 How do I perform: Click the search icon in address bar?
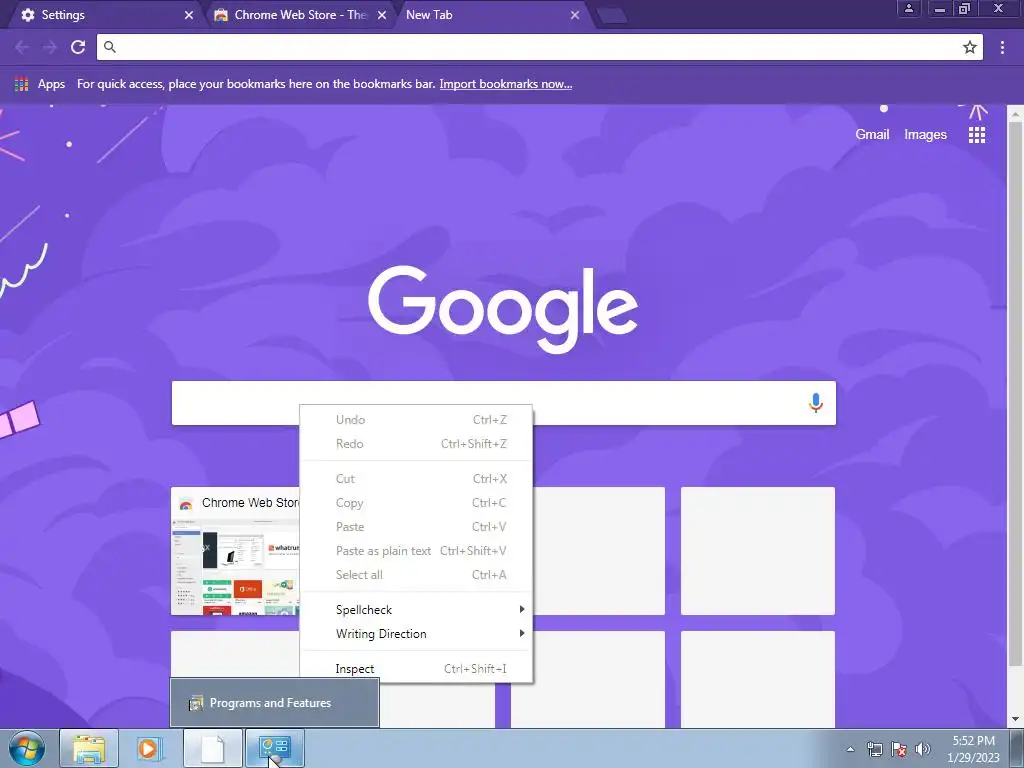pyautogui.click(x=110, y=47)
